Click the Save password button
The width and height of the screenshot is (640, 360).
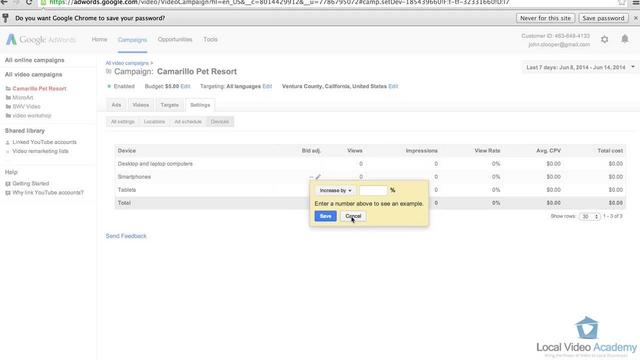click(x=603, y=18)
